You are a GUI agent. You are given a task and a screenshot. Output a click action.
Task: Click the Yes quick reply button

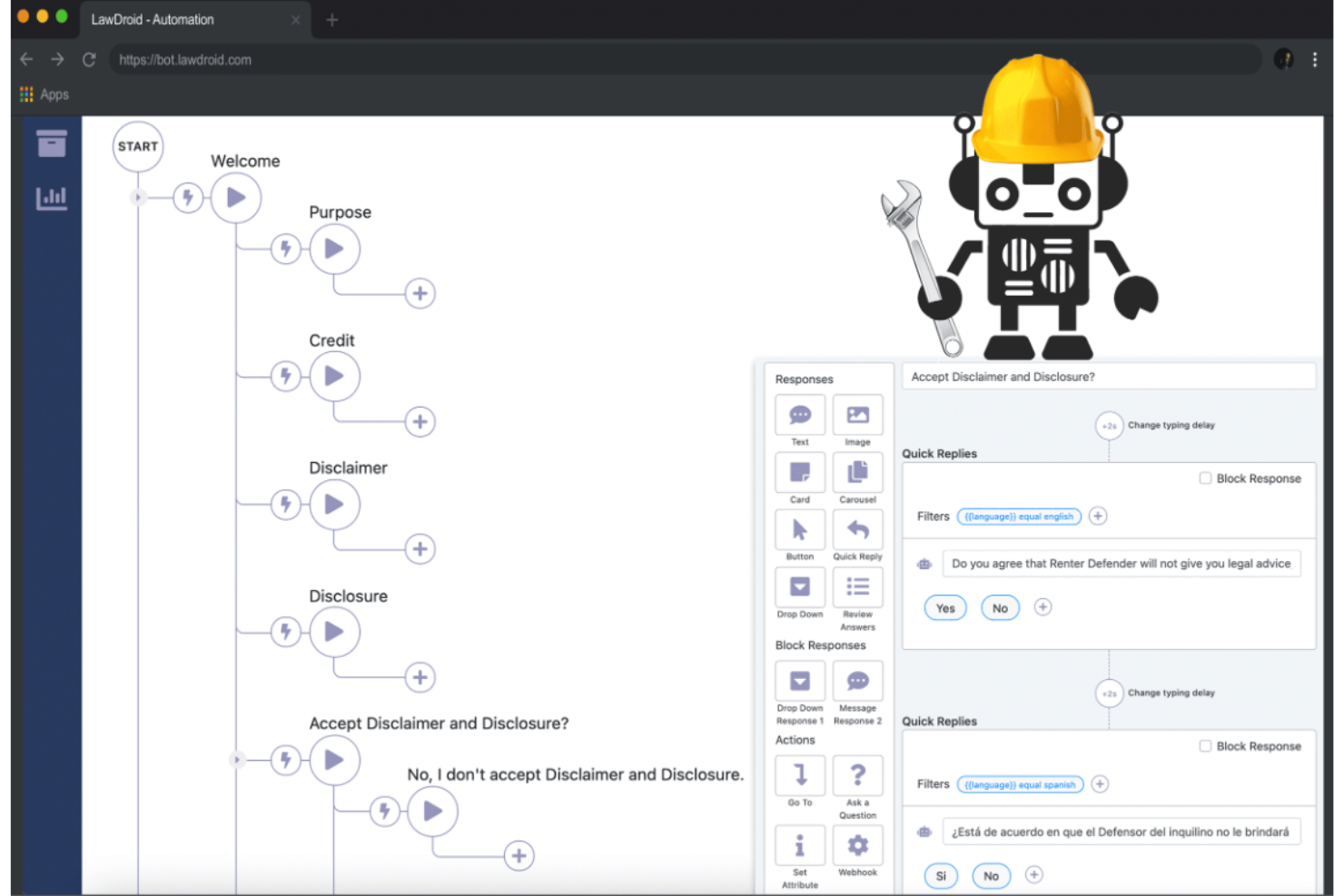tap(945, 608)
